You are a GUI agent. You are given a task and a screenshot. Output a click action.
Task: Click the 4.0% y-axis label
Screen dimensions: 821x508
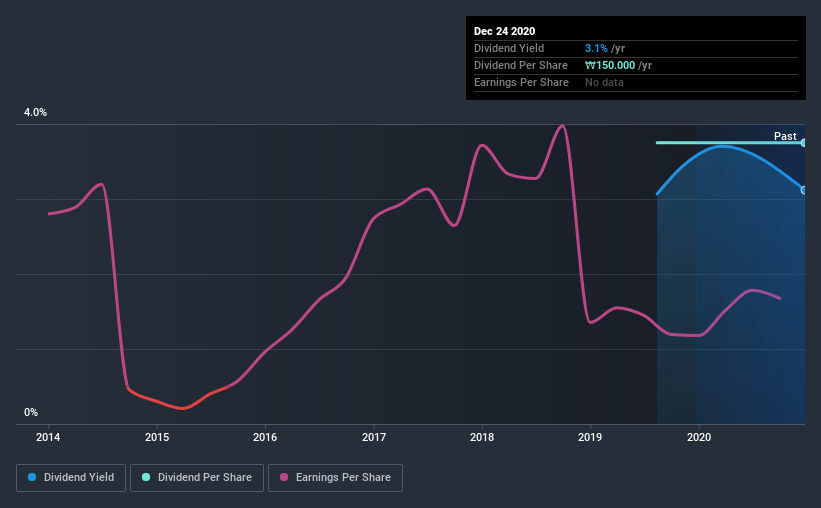coord(35,113)
